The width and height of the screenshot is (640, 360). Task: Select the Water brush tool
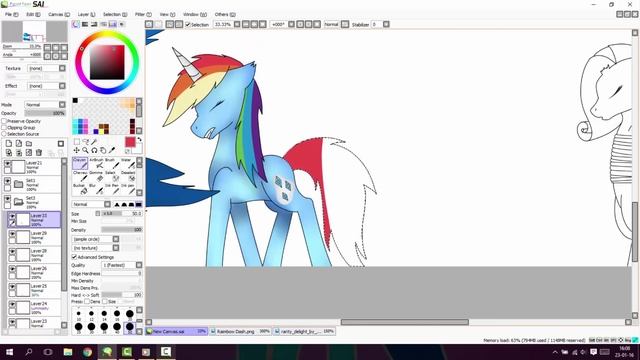point(128,163)
